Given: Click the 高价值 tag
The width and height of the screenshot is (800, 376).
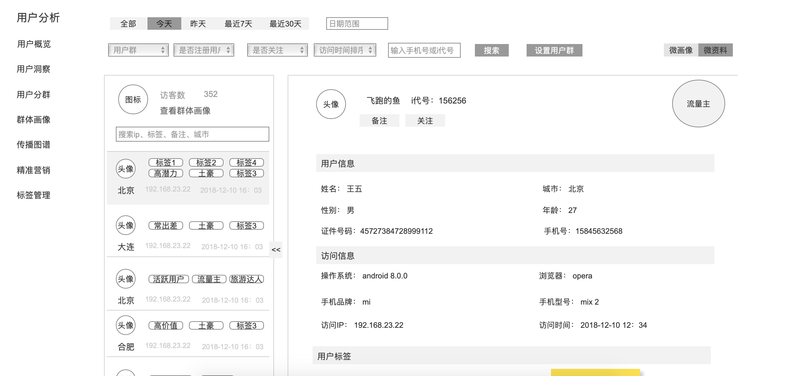Looking at the screenshot, I should click(x=165, y=325).
